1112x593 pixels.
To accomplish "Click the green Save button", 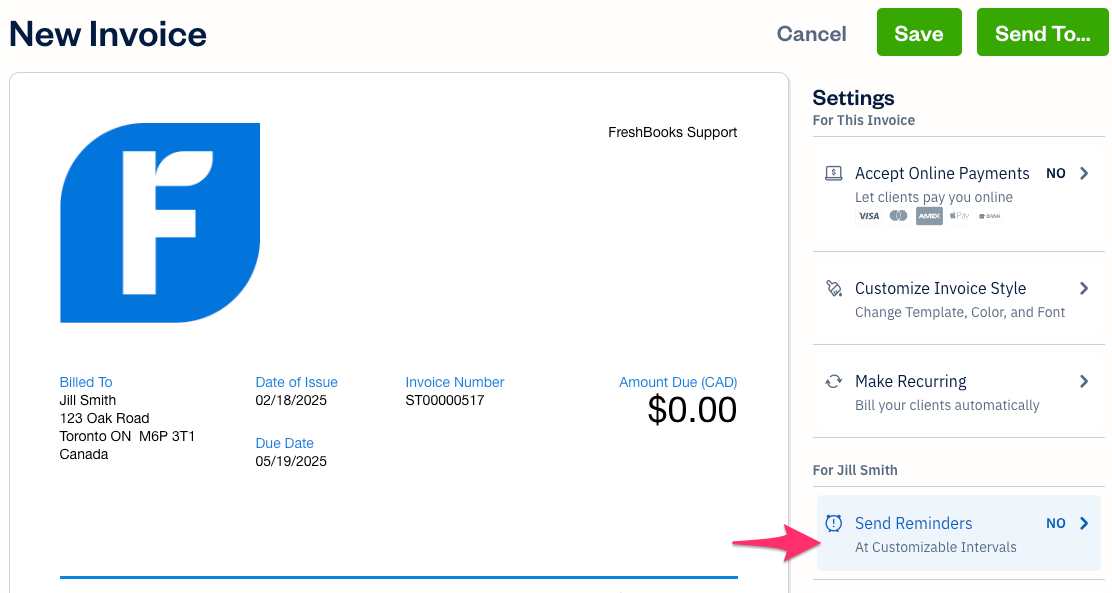I will tap(919, 33).
